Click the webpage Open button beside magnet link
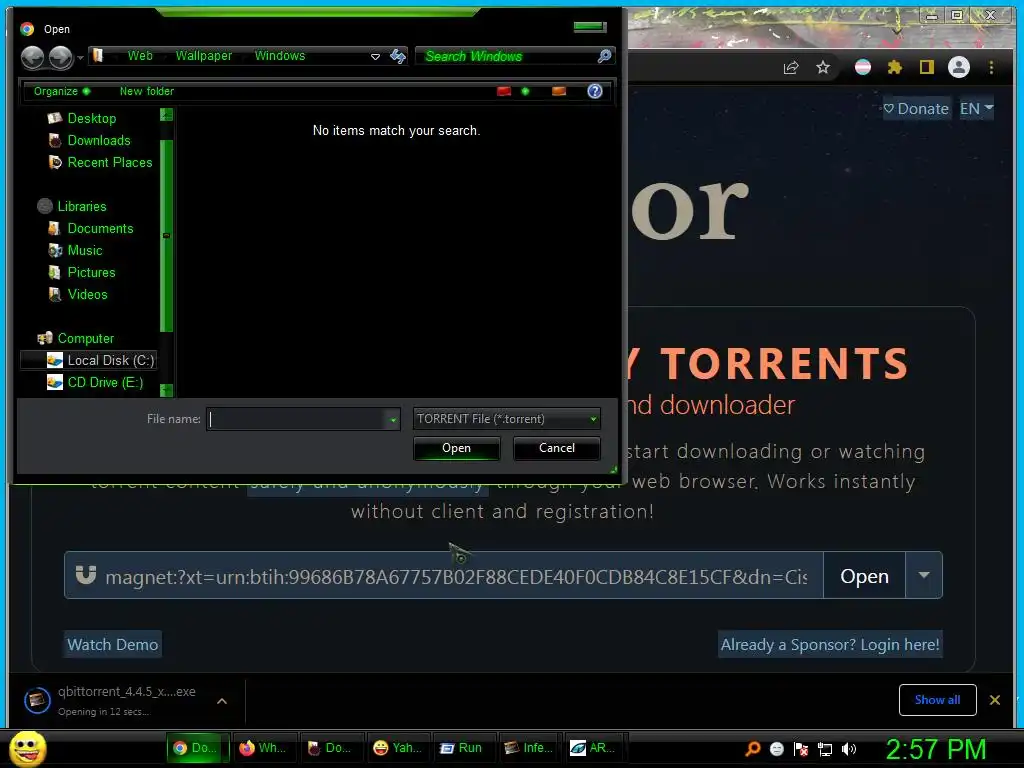 pos(864,576)
